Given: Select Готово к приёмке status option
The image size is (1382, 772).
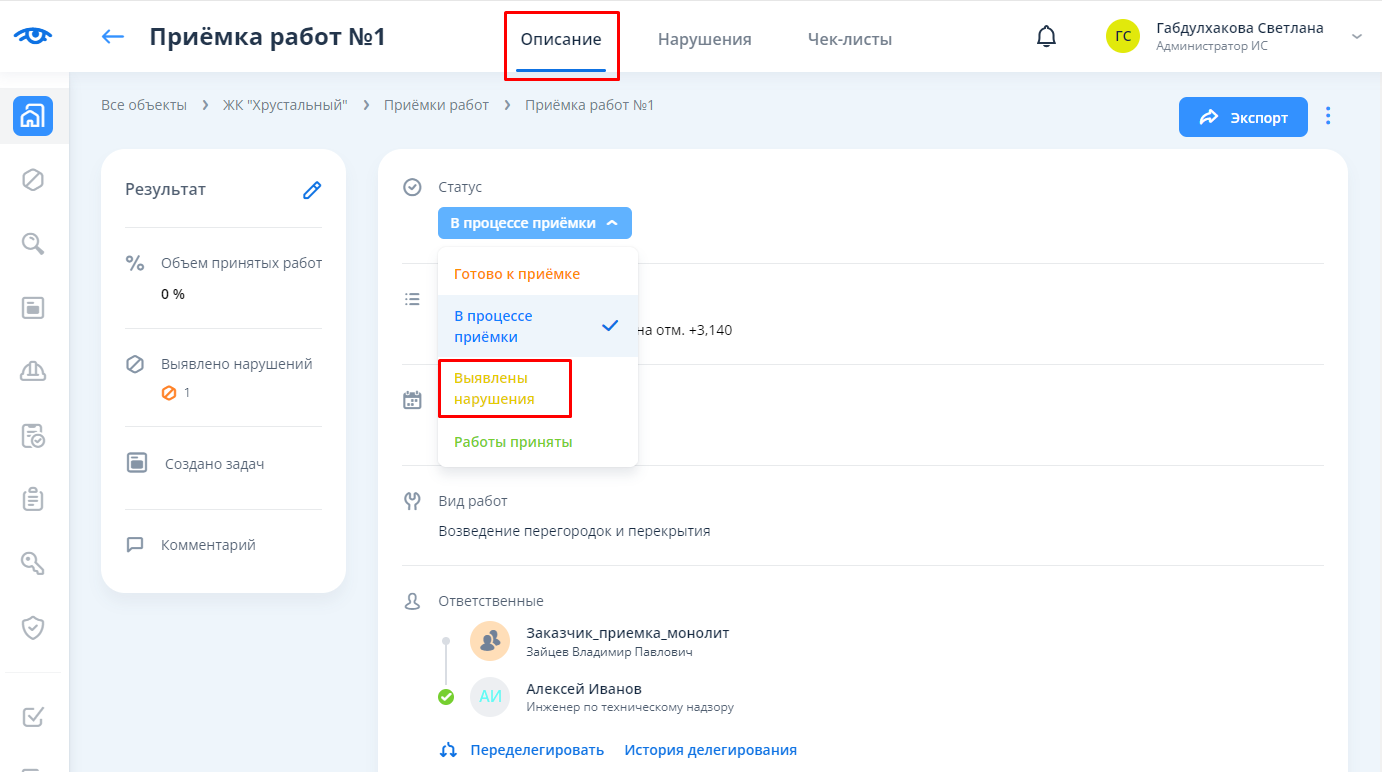Looking at the screenshot, I should pos(517,274).
